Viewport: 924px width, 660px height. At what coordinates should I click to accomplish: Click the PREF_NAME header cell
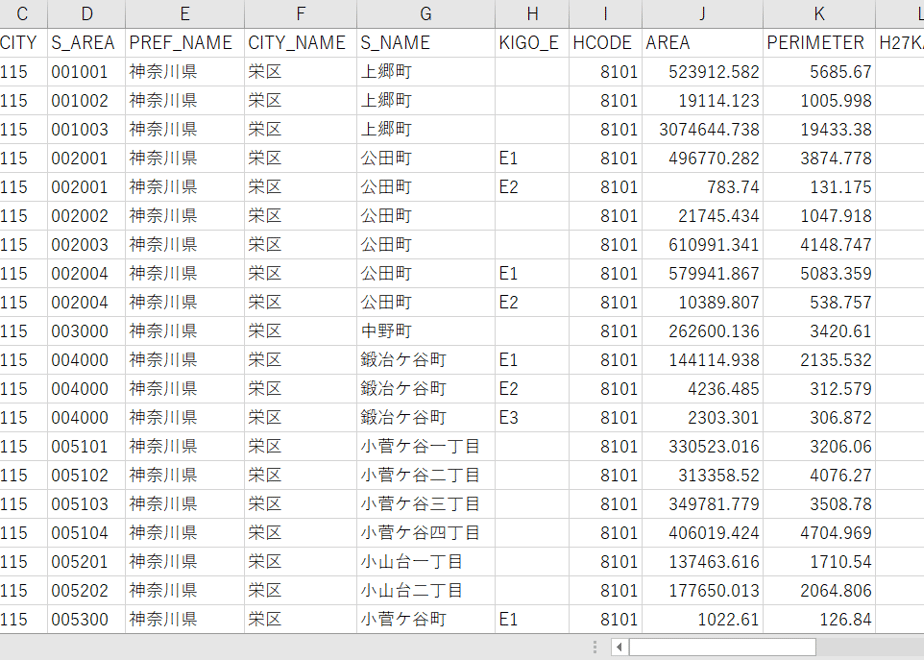click(184, 43)
